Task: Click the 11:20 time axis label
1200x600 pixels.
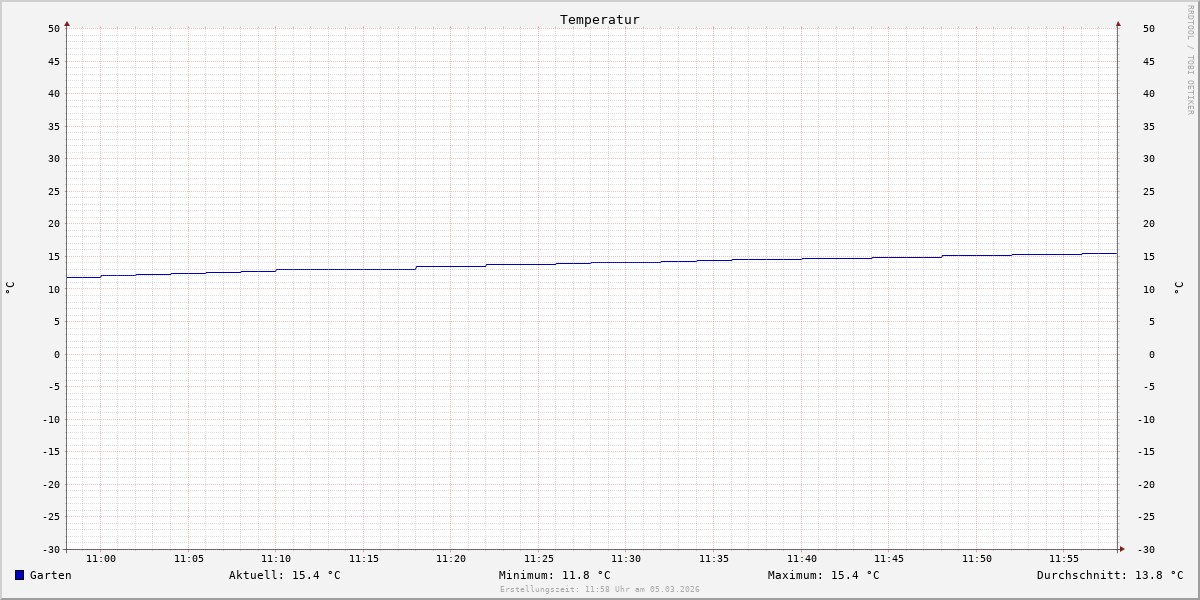Action: (451, 558)
